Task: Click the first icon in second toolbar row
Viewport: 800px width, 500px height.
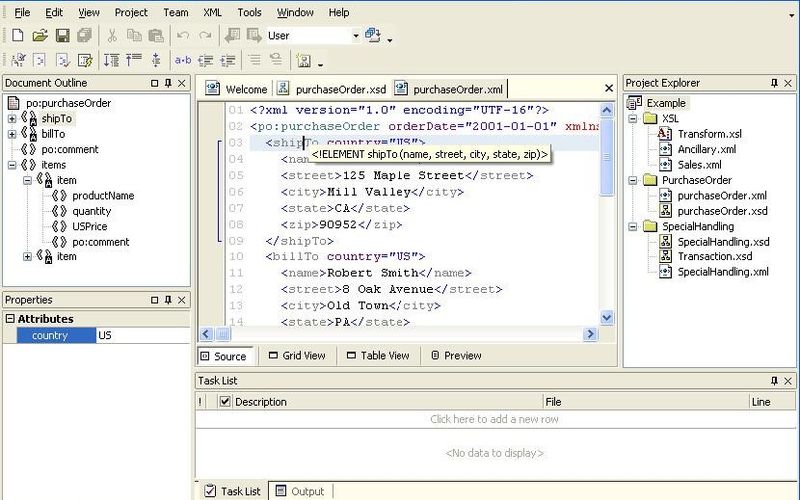Action: point(18,61)
